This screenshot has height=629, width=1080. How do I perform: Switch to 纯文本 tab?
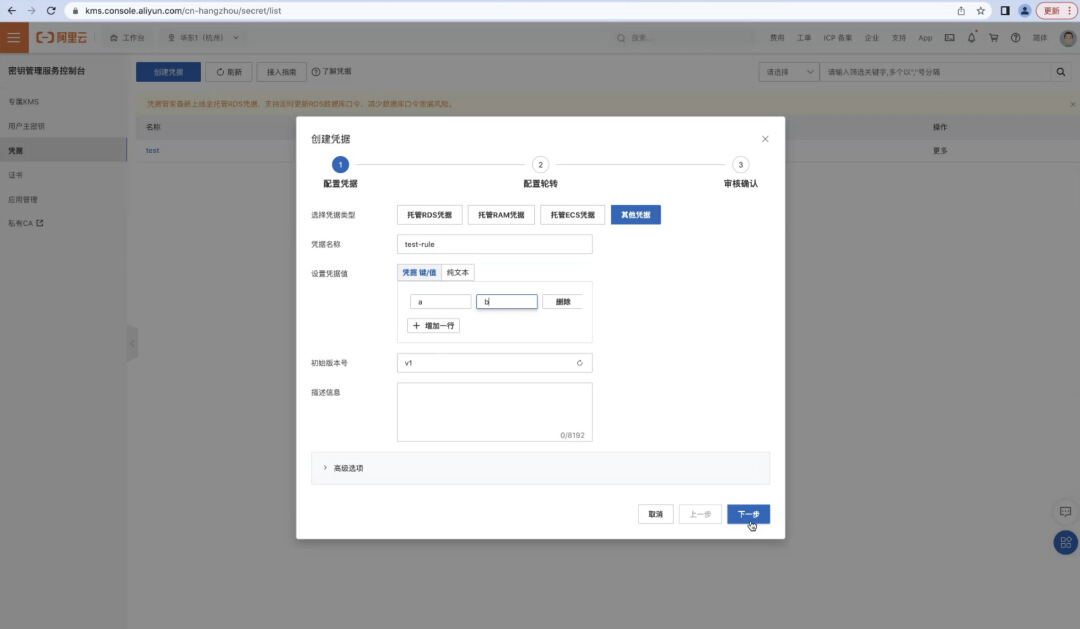click(x=457, y=272)
